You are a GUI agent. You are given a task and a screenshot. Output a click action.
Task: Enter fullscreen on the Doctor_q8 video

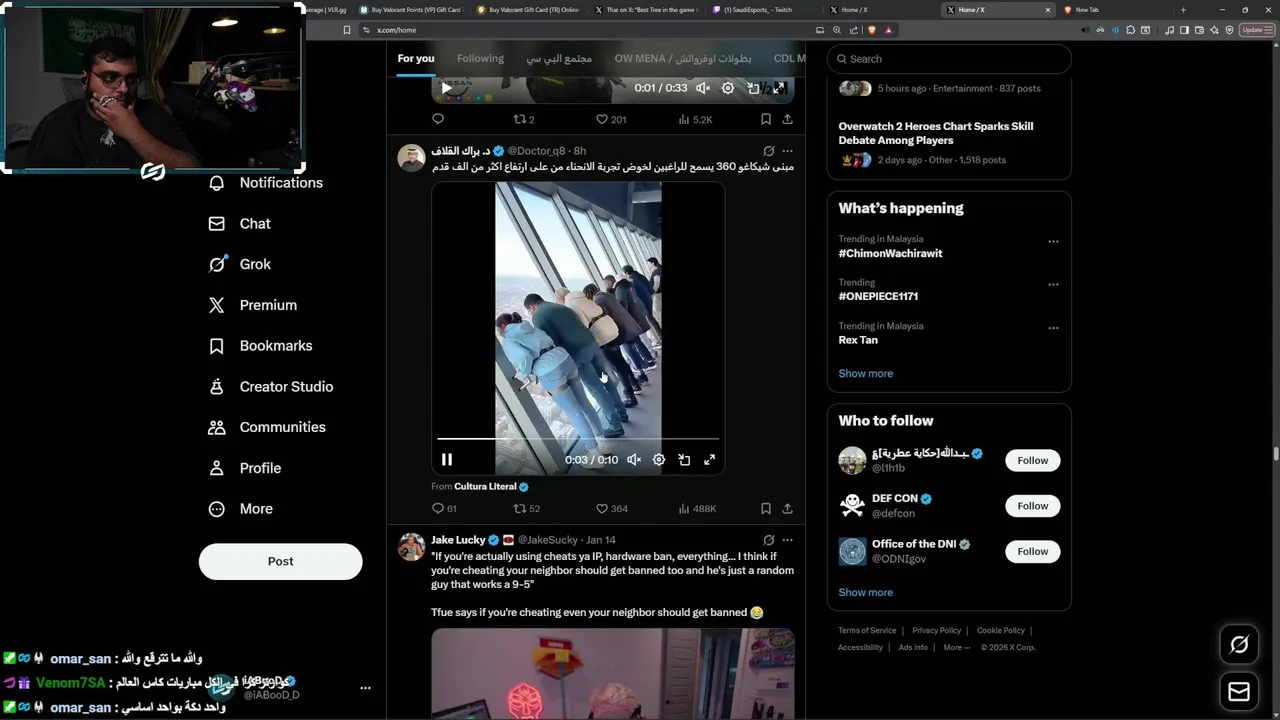(x=709, y=460)
